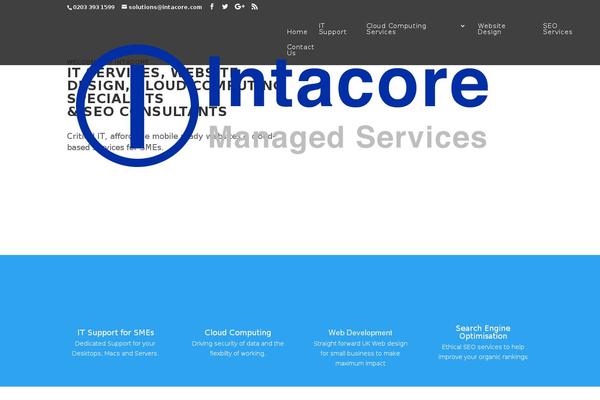Open the Contact Us menu item

[300, 50]
